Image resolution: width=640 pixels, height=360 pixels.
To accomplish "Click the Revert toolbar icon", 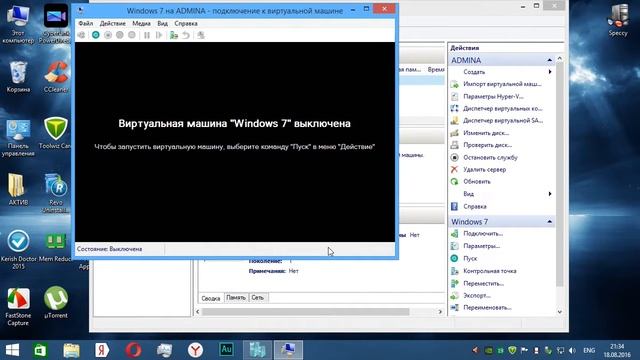I will [186, 35].
